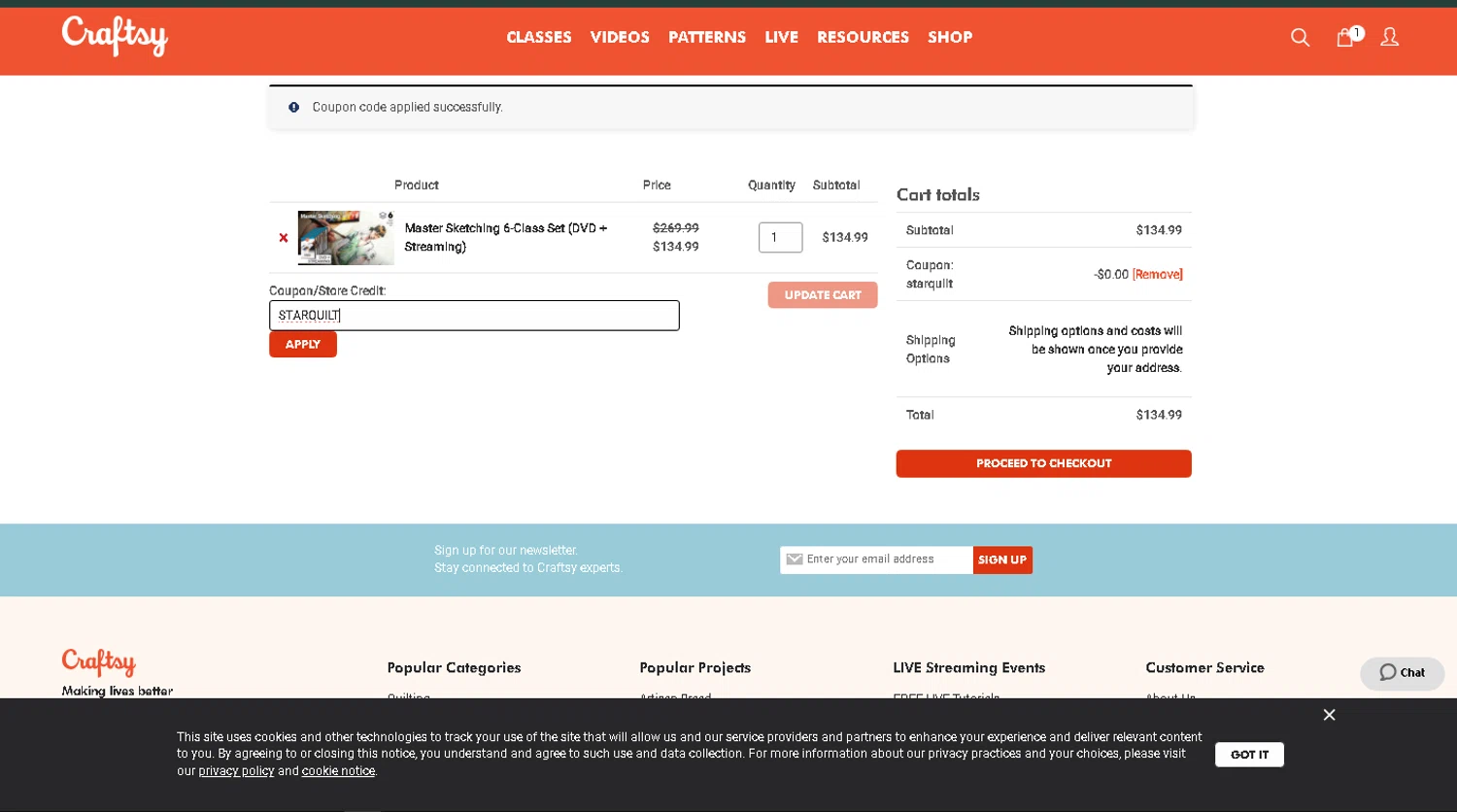The width and height of the screenshot is (1457, 812).
Task: Click the 'Coupon code applied successfully' message
Action: (407, 107)
